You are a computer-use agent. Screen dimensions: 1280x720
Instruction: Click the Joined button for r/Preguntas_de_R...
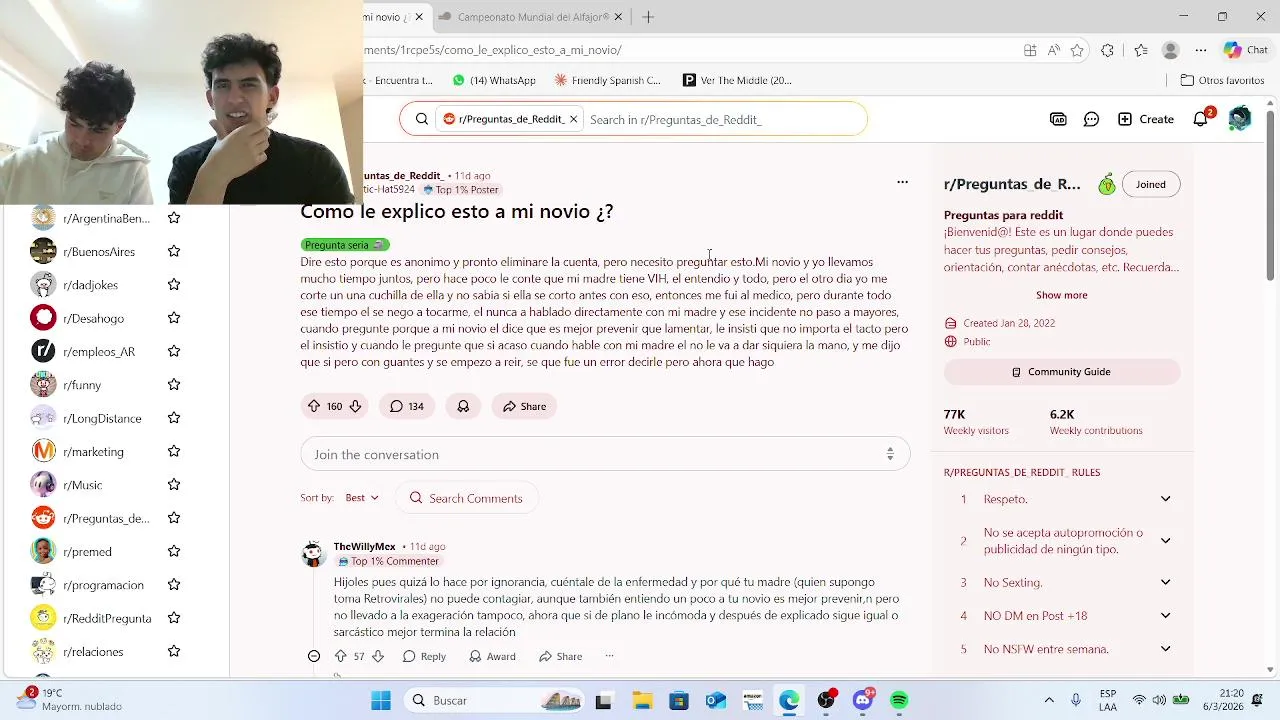click(x=1150, y=184)
